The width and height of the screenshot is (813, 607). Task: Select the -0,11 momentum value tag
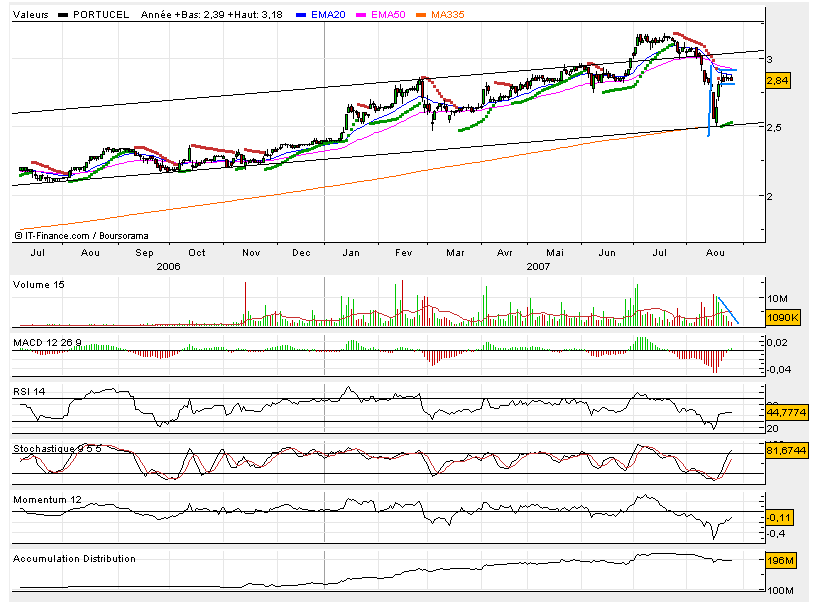pyautogui.click(x=778, y=516)
